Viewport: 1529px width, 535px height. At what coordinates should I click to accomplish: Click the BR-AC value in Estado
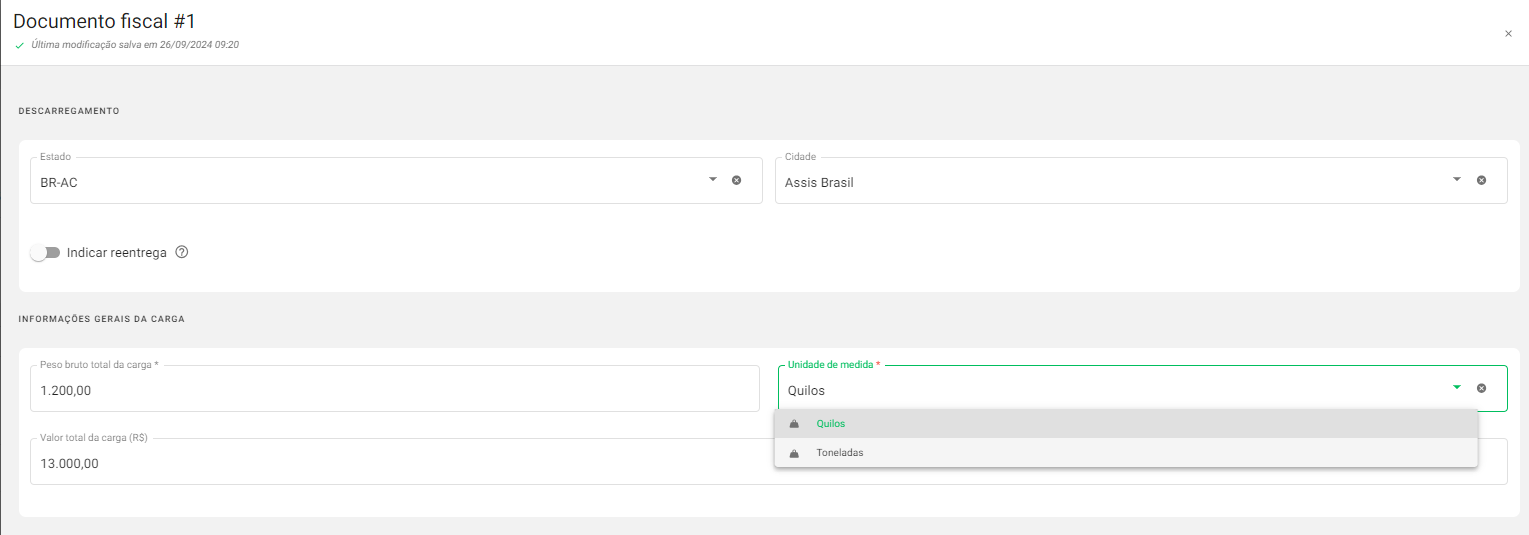[x=59, y=183]
